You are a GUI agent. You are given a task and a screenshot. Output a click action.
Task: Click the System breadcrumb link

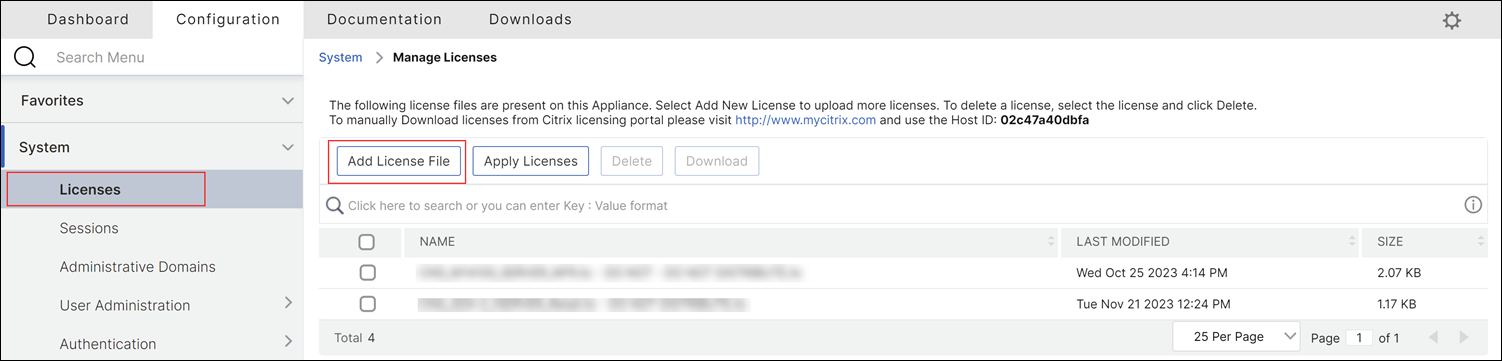[x=340, y=57]
